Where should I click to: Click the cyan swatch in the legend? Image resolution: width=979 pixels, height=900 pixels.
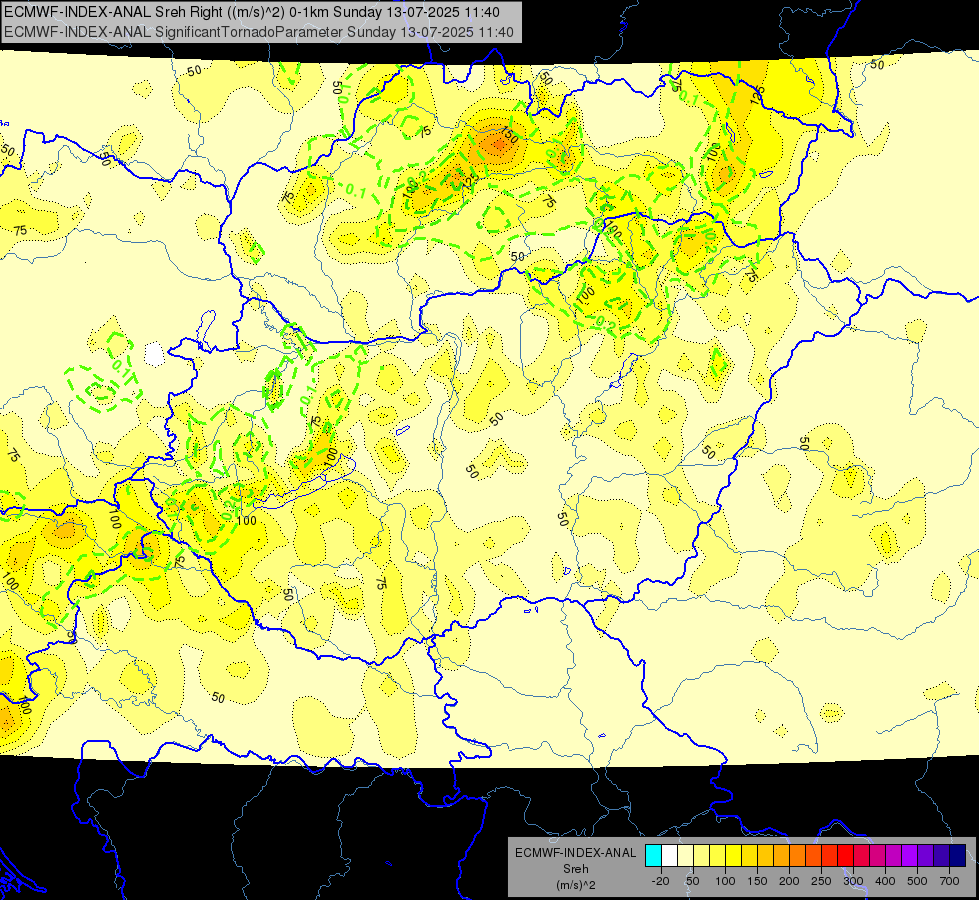pyautogui.click(x=654, y=855)
